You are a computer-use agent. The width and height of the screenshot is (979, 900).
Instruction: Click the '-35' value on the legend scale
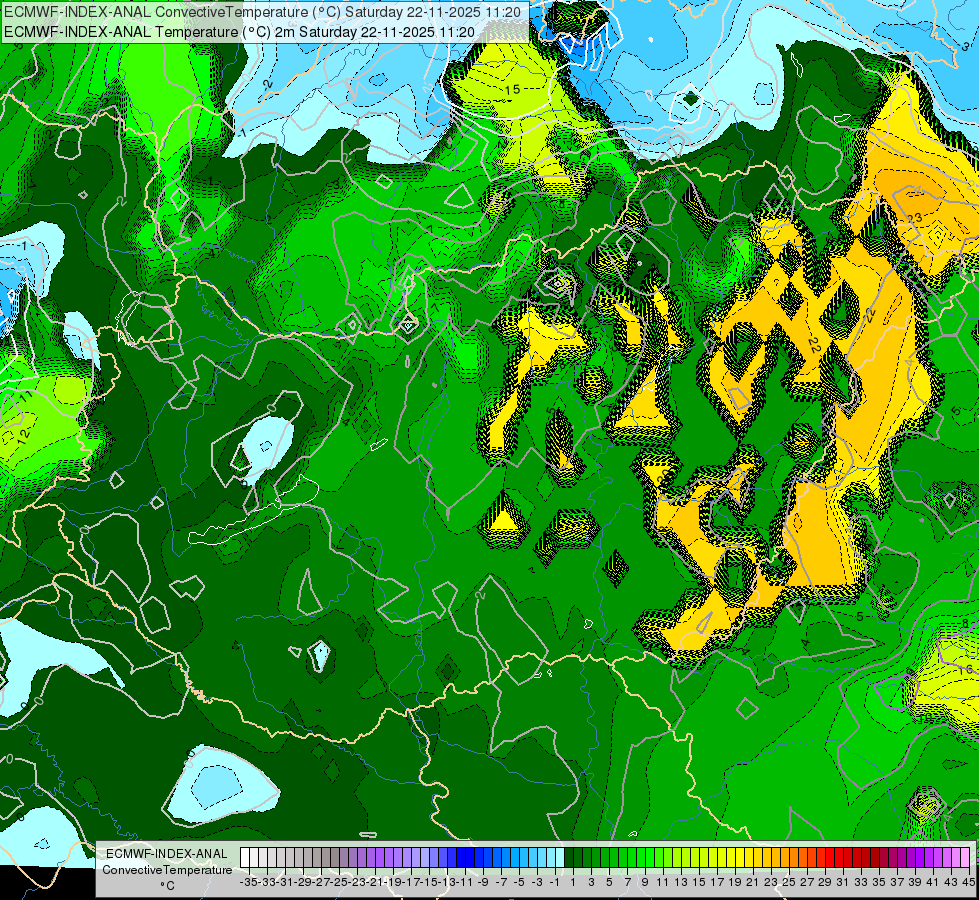pyautogui.click(x=248, y=882)
